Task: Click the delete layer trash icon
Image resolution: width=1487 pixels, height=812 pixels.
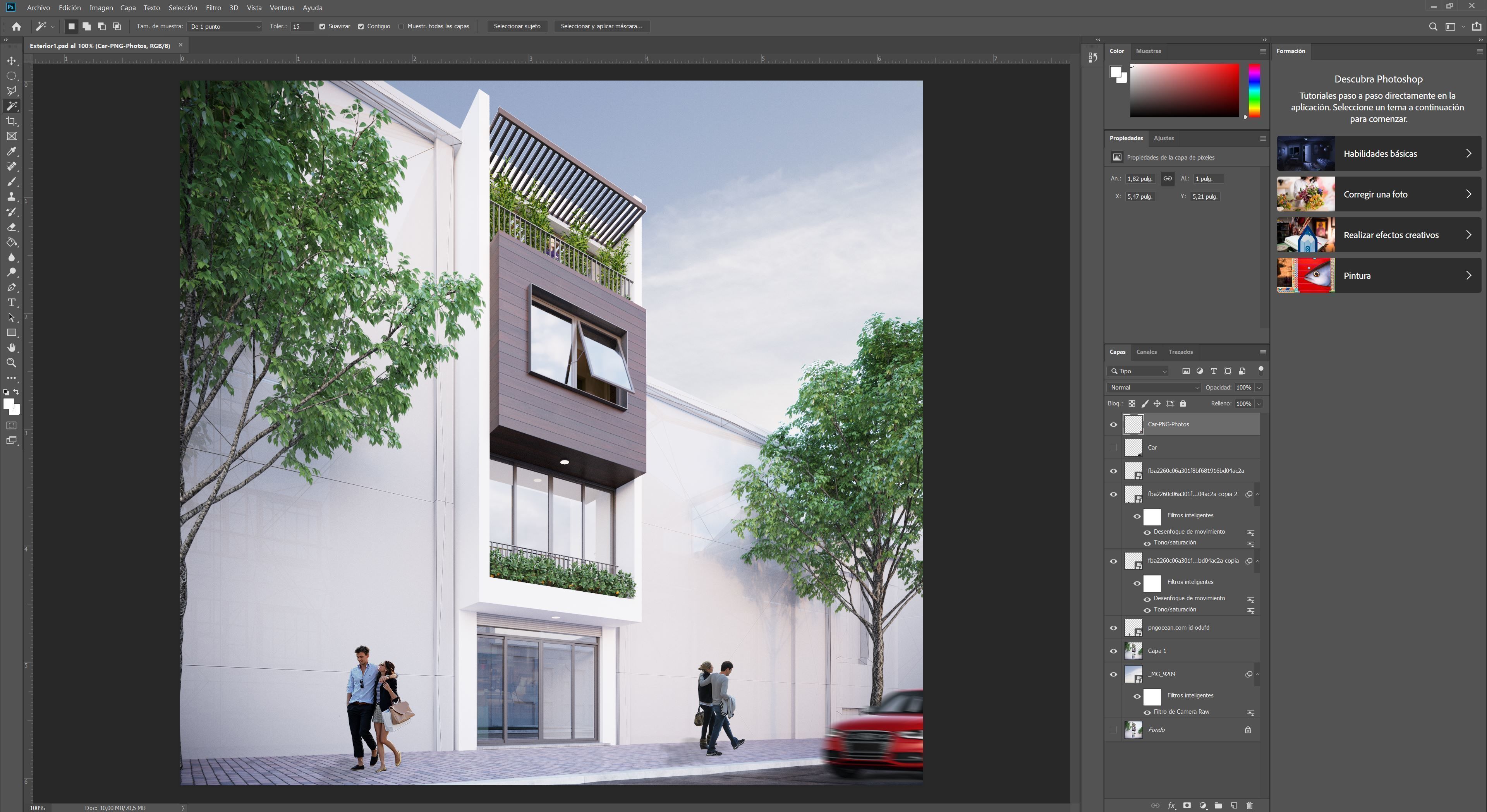Action: 1250,806
